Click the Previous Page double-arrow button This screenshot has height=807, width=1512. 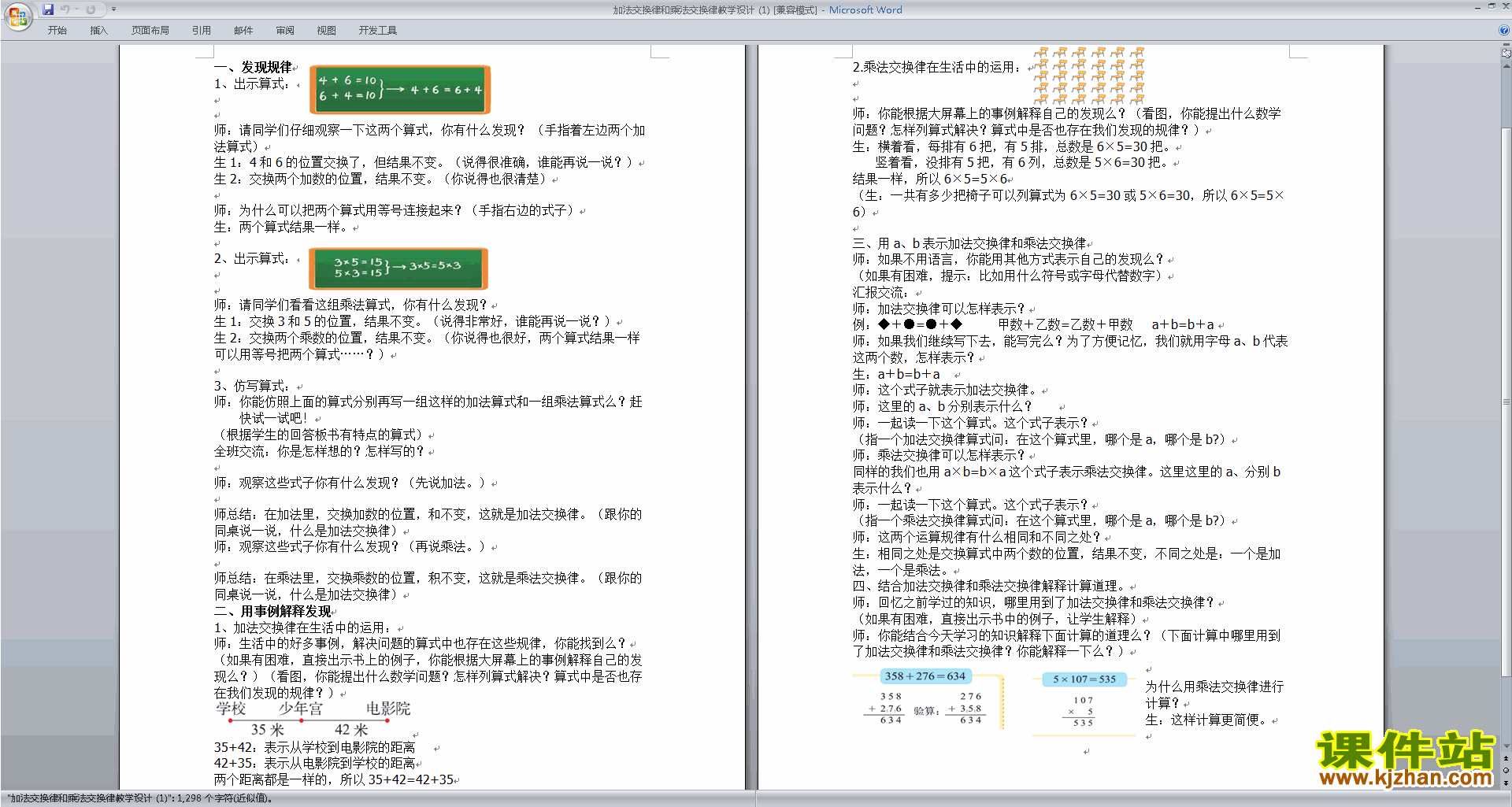1506,759
